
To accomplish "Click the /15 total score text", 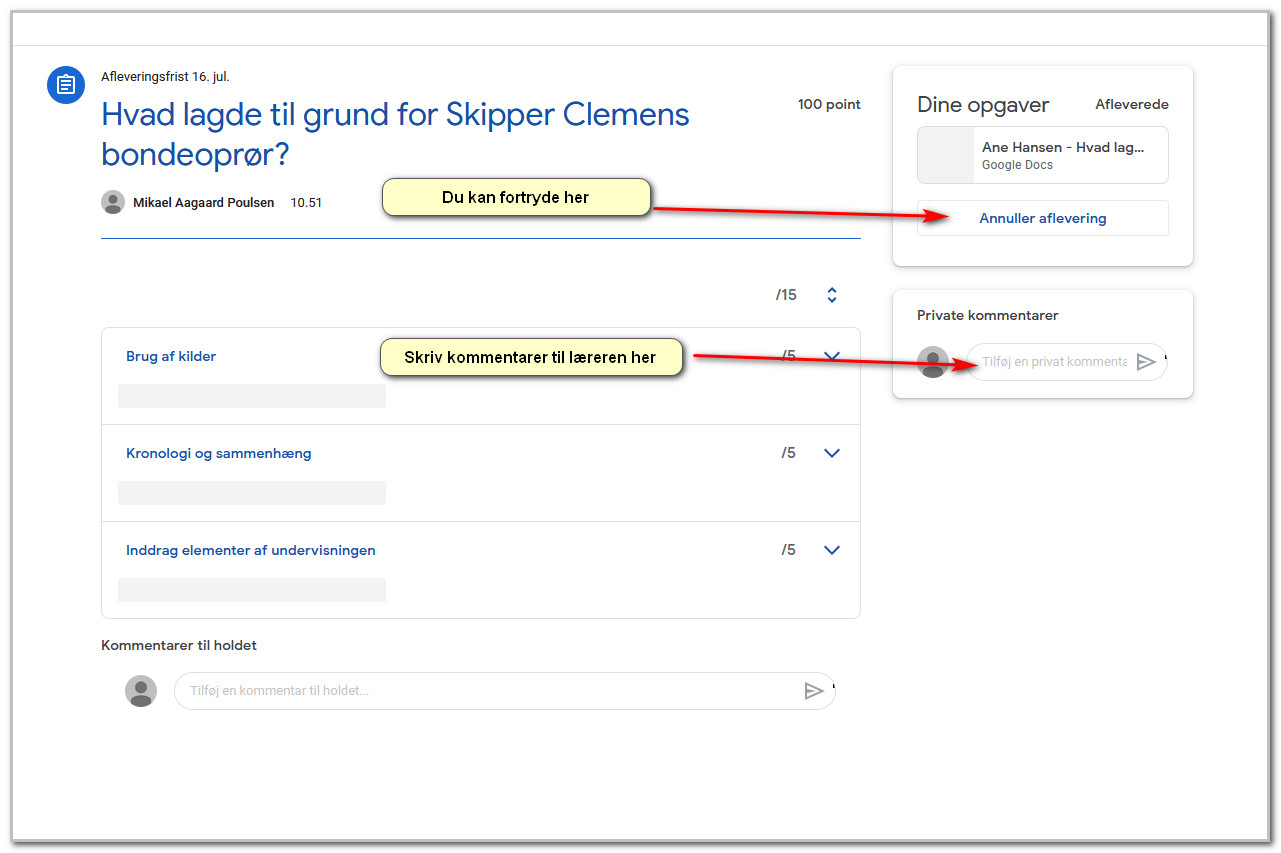I will coord(786,295).
